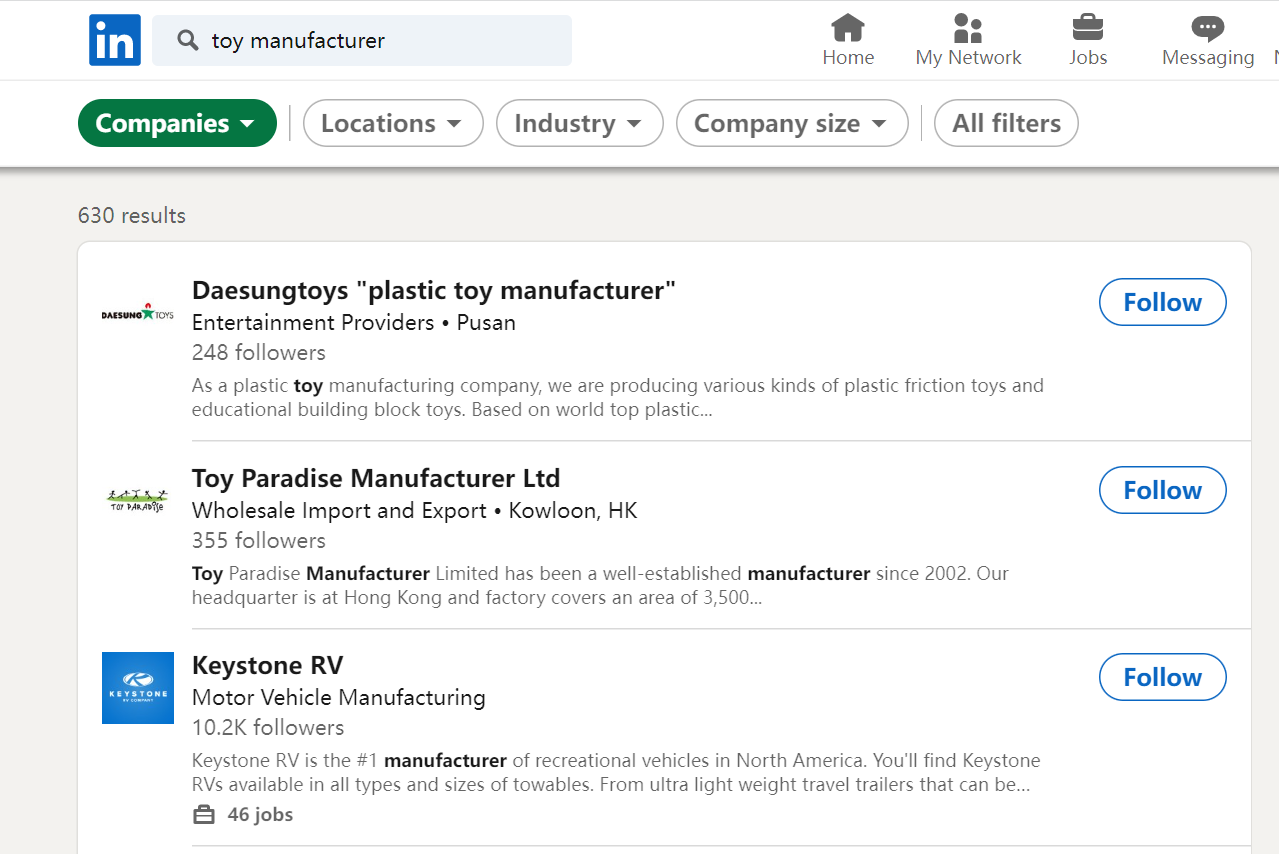Click briefcase icon beside 46 jobs
This screenshot has width=1279, height=854.
pyautogui.click(x=204, y=815)
